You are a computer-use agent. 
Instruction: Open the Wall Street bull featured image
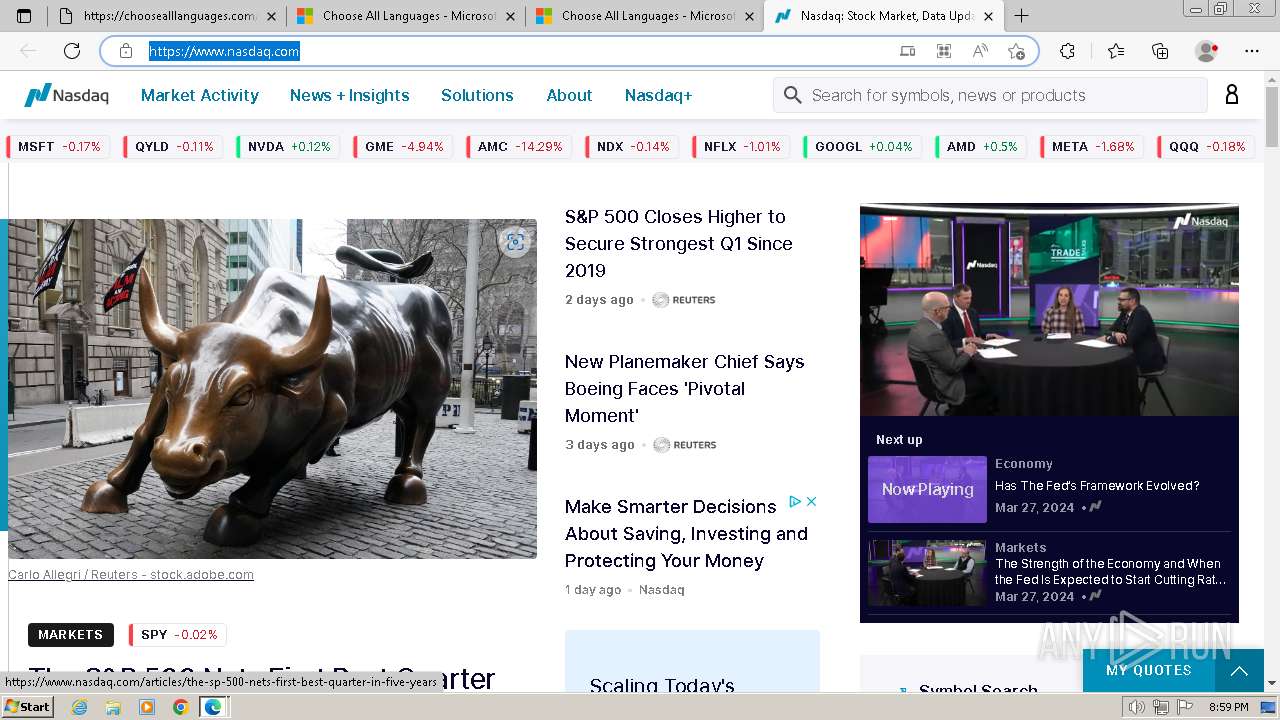tap(272, 388)
